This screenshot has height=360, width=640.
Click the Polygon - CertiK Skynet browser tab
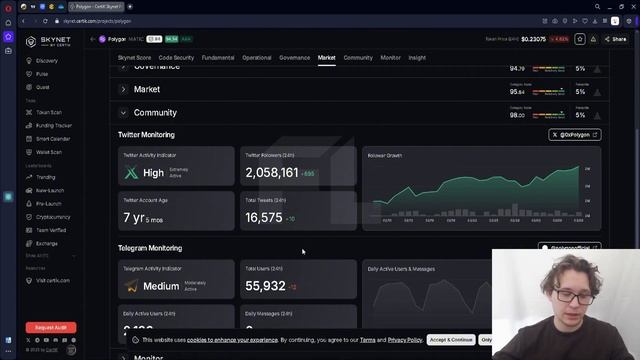[96, 7]
